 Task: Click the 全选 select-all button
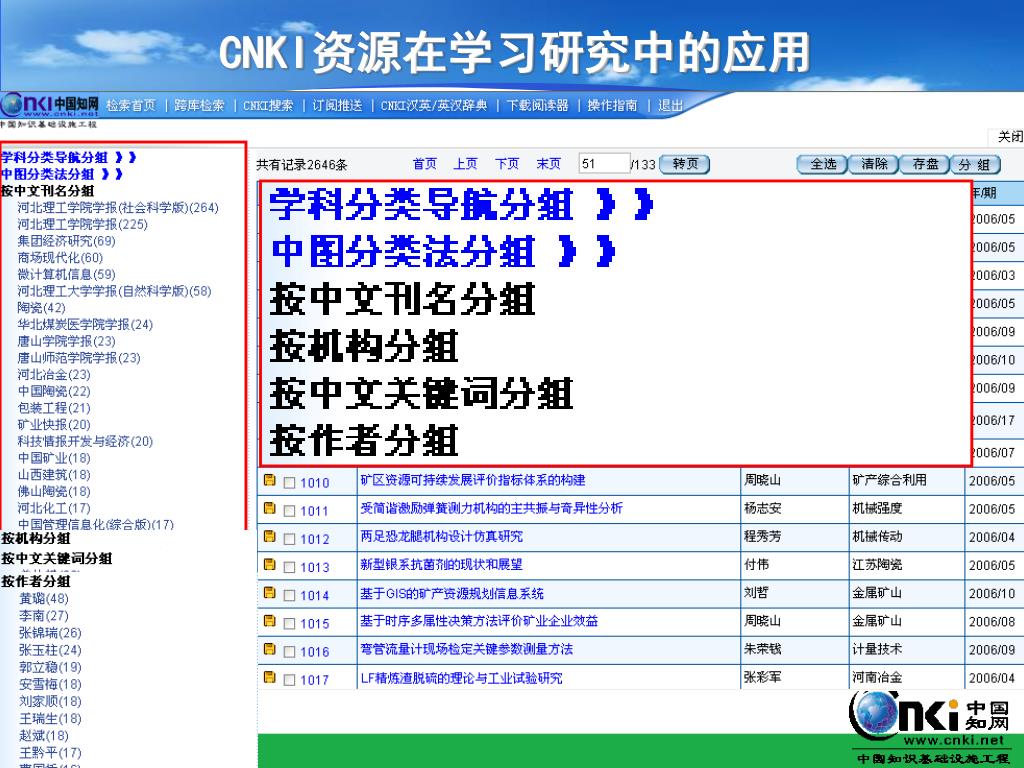[822, 165]
